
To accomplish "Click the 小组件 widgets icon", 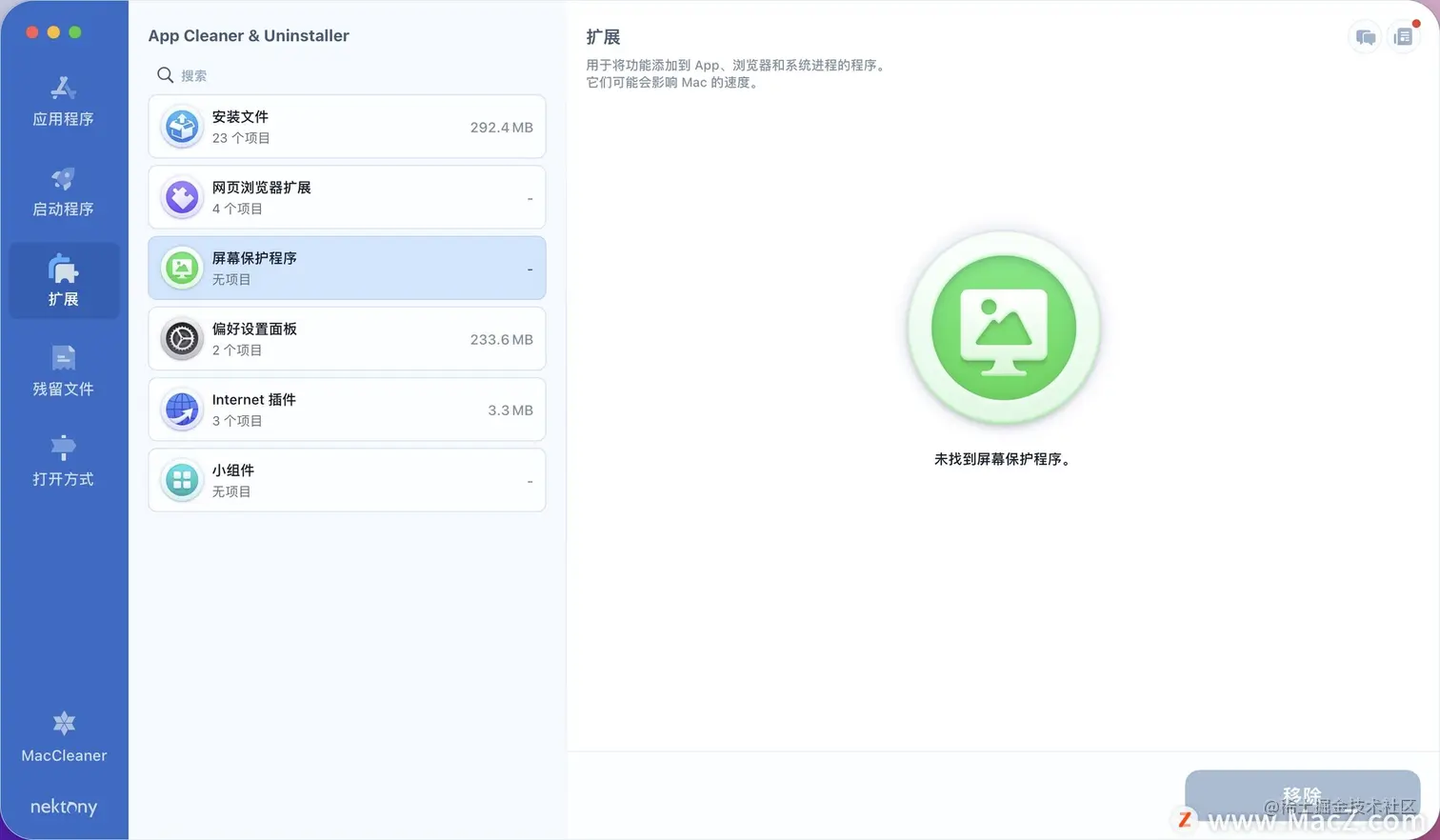I will 181,479.
